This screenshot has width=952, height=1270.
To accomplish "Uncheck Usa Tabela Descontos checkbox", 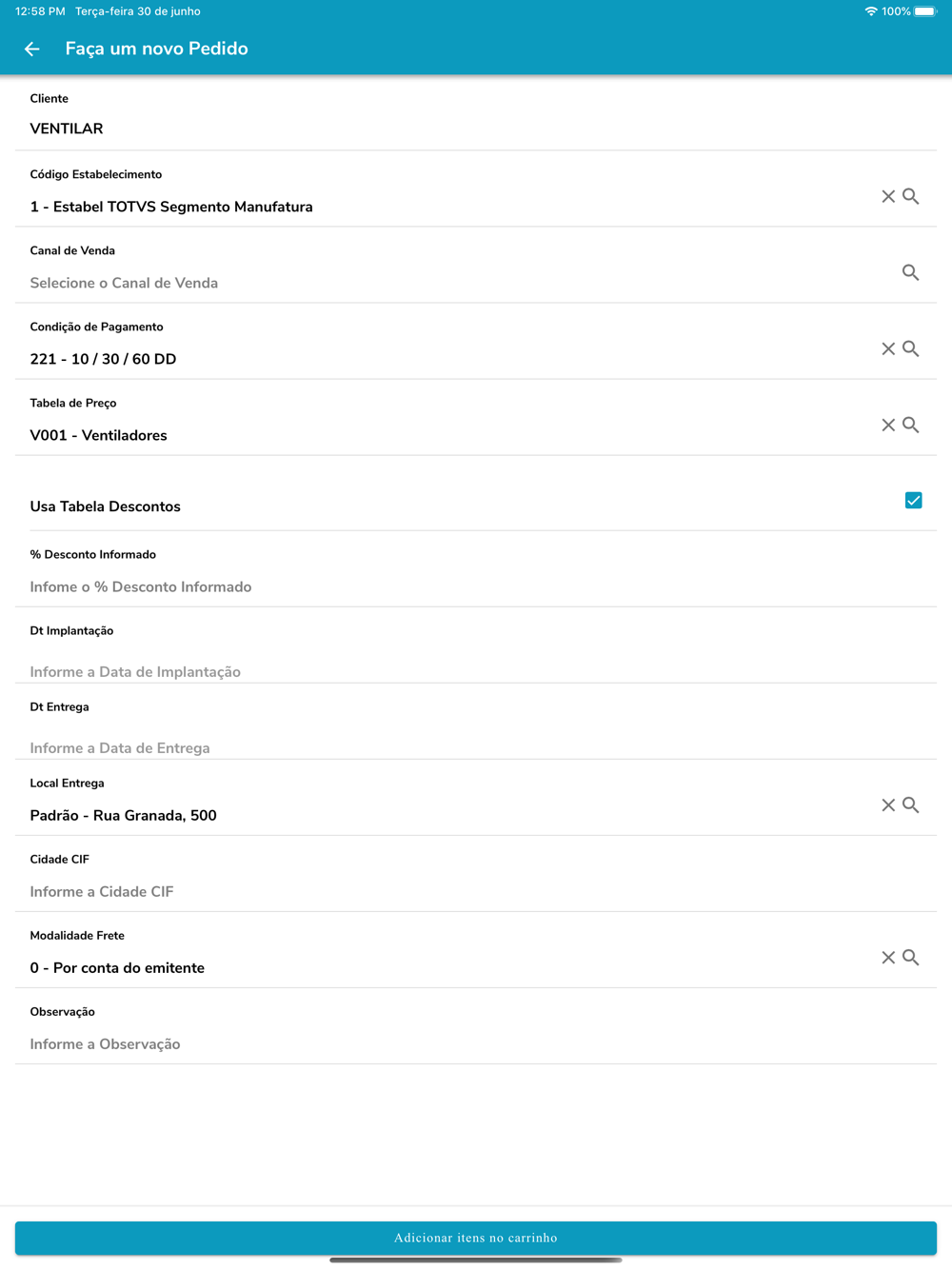I will [913, 501].
